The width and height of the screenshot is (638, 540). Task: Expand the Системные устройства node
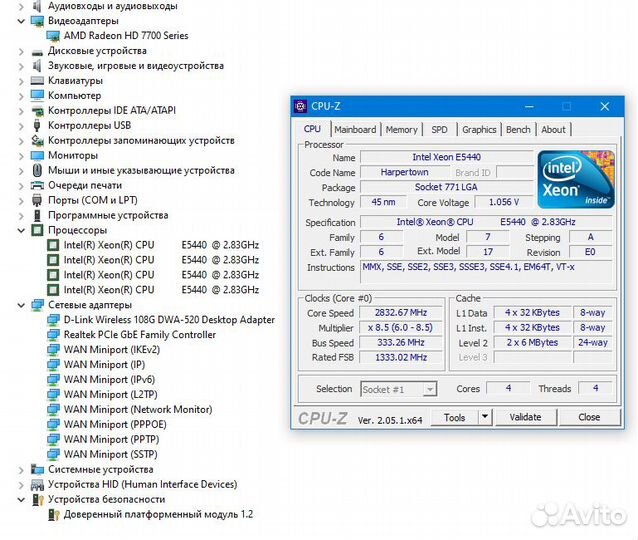click(21, 470)
